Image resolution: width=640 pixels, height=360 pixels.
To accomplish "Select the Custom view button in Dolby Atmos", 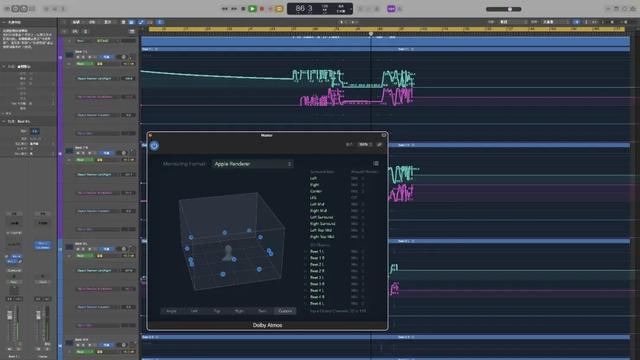I will [x=285, y=311].
